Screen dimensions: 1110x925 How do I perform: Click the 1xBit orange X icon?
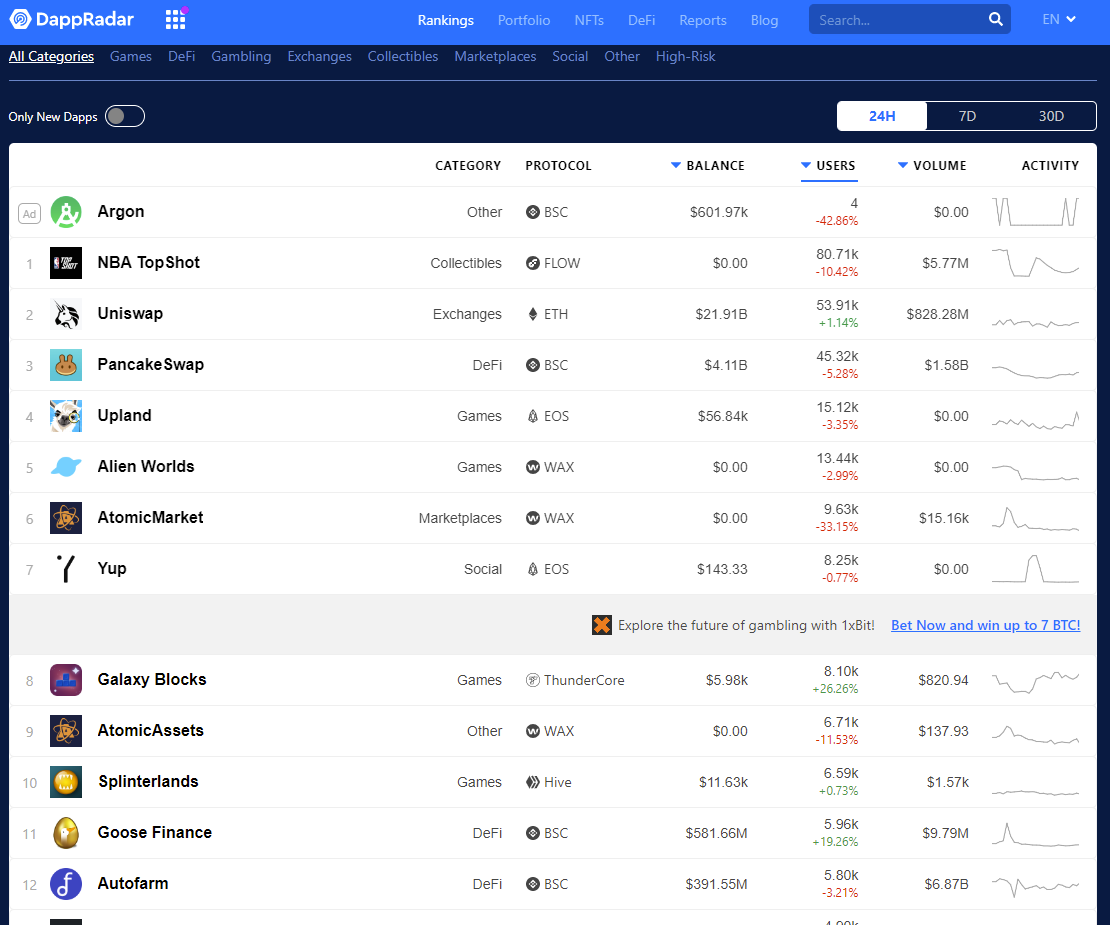click(602, 625)
